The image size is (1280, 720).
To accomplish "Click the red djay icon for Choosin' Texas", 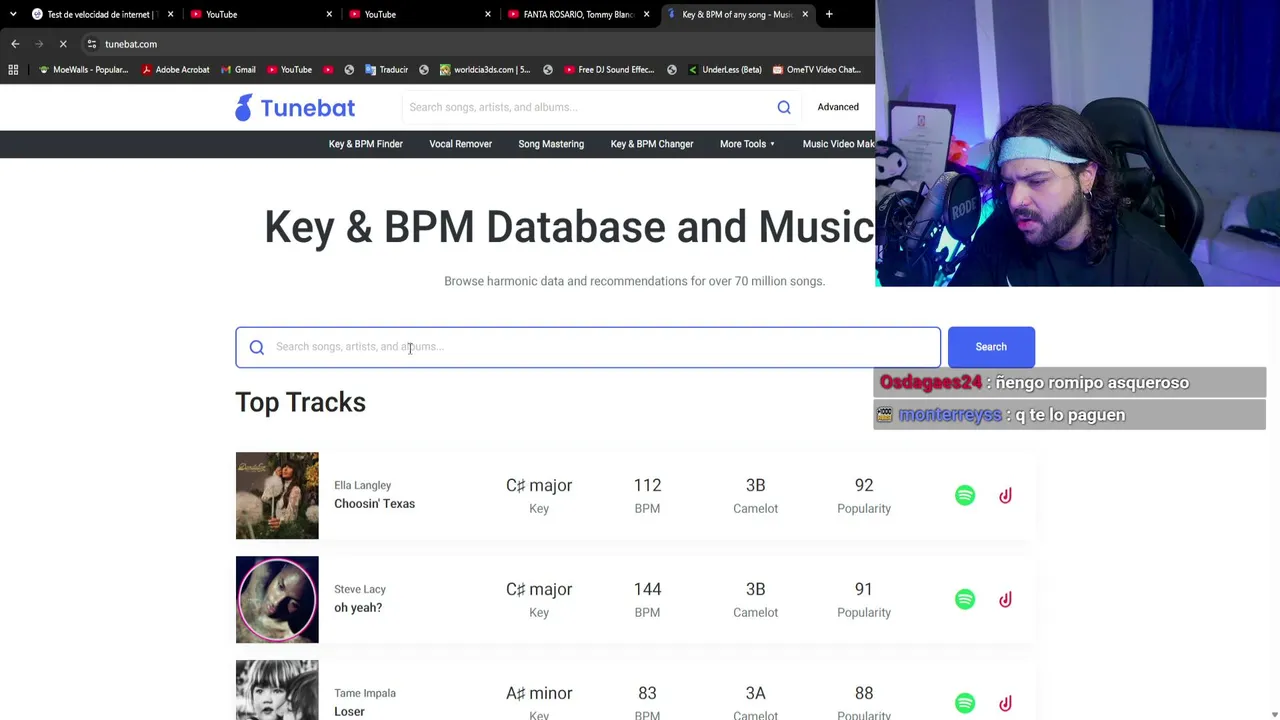I will click(1005, 496).
